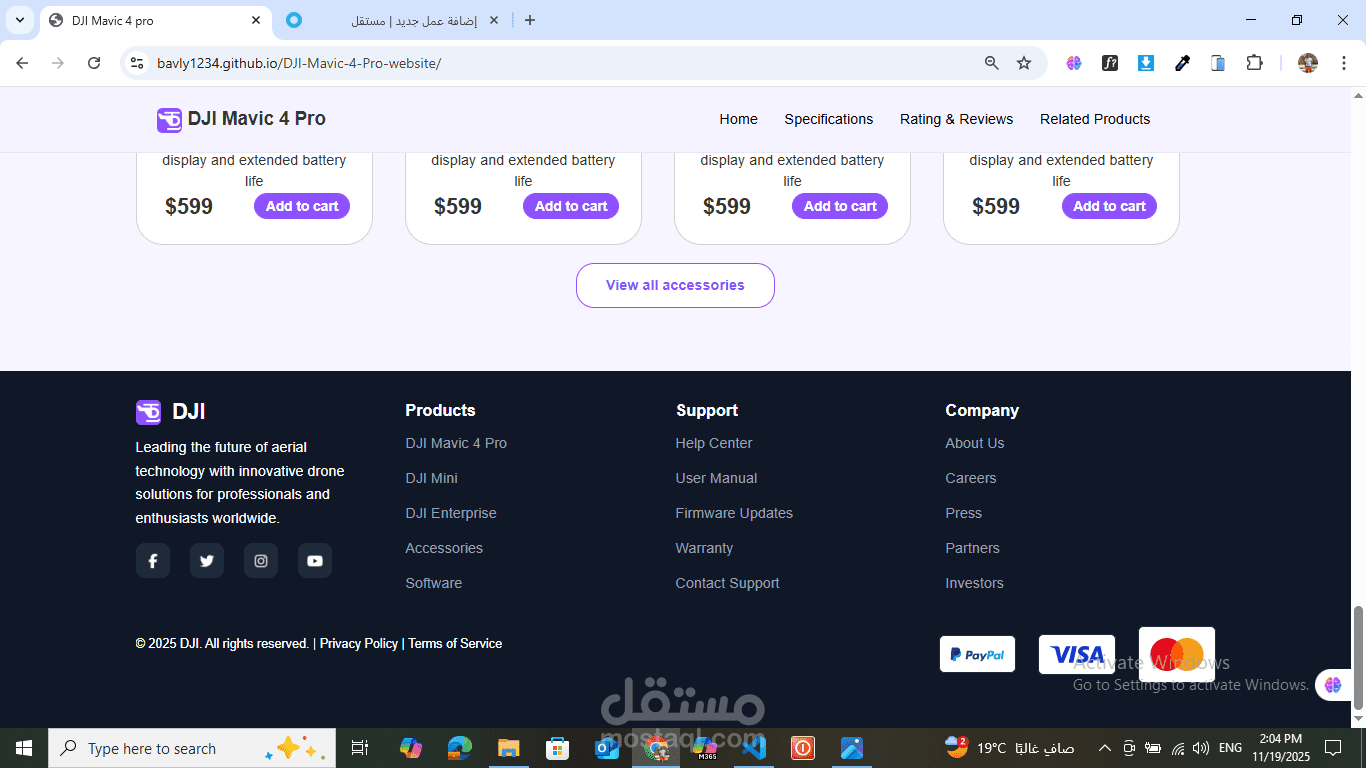The image size is (1366, 768).
Task: Open the Warranty link
Action: point(704,548)
